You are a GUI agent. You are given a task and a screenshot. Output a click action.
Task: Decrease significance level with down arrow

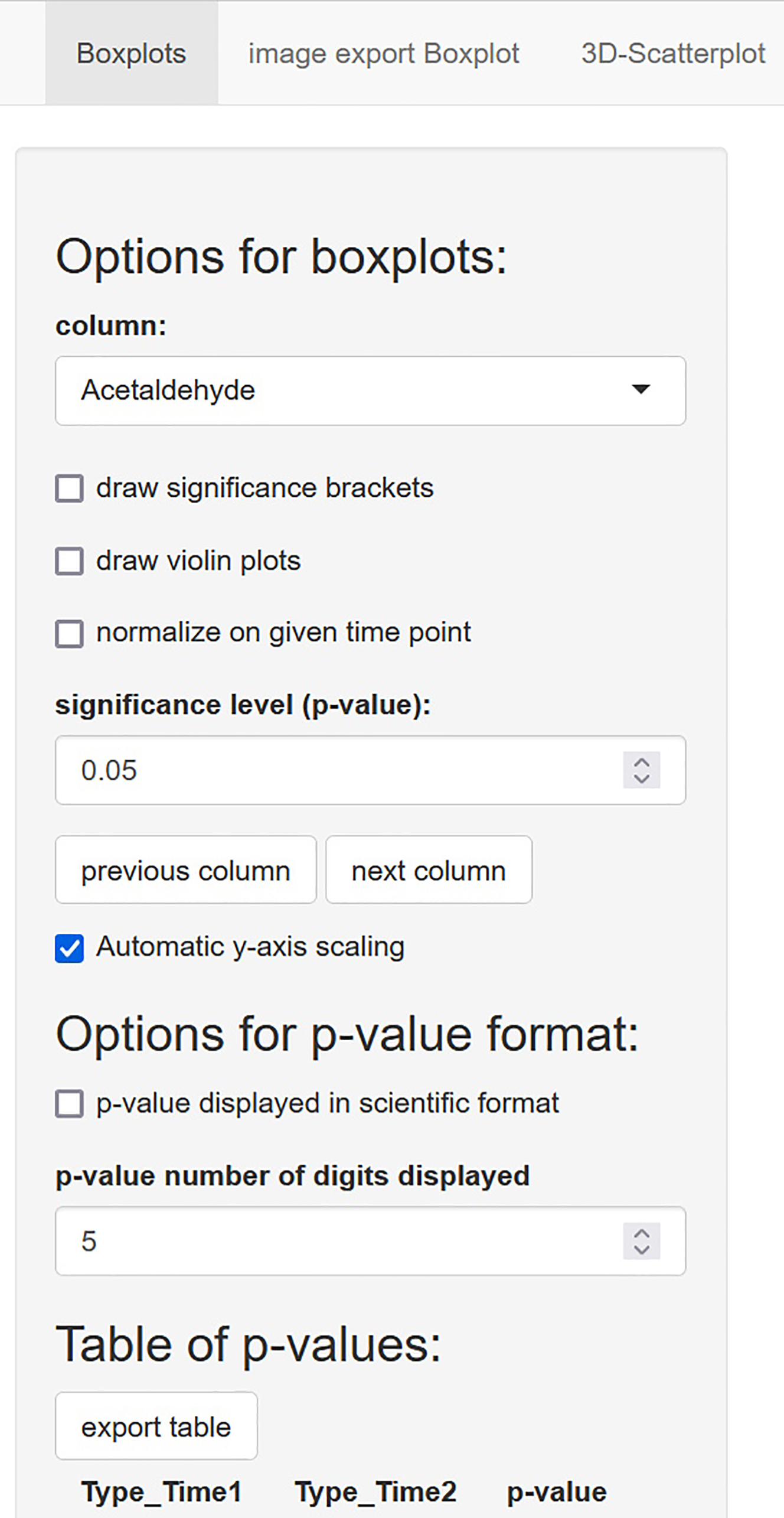(x=642, y=778)
